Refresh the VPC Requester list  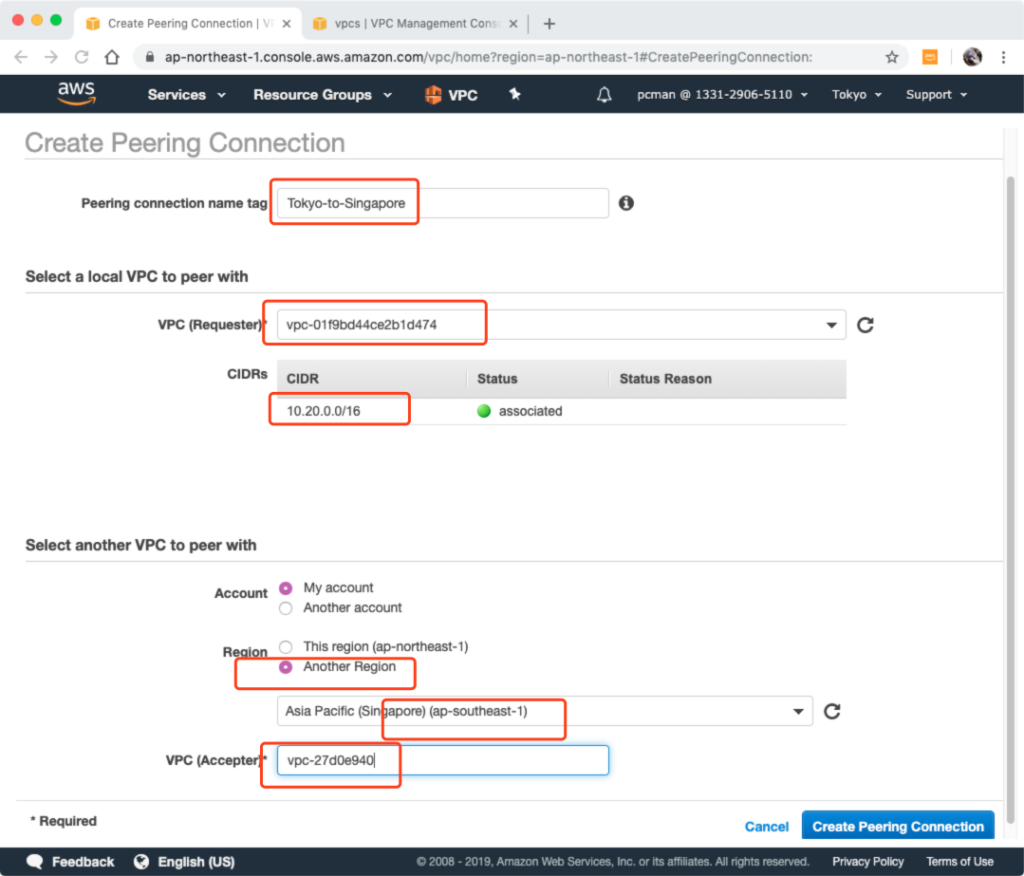click(x=865, y=325)
